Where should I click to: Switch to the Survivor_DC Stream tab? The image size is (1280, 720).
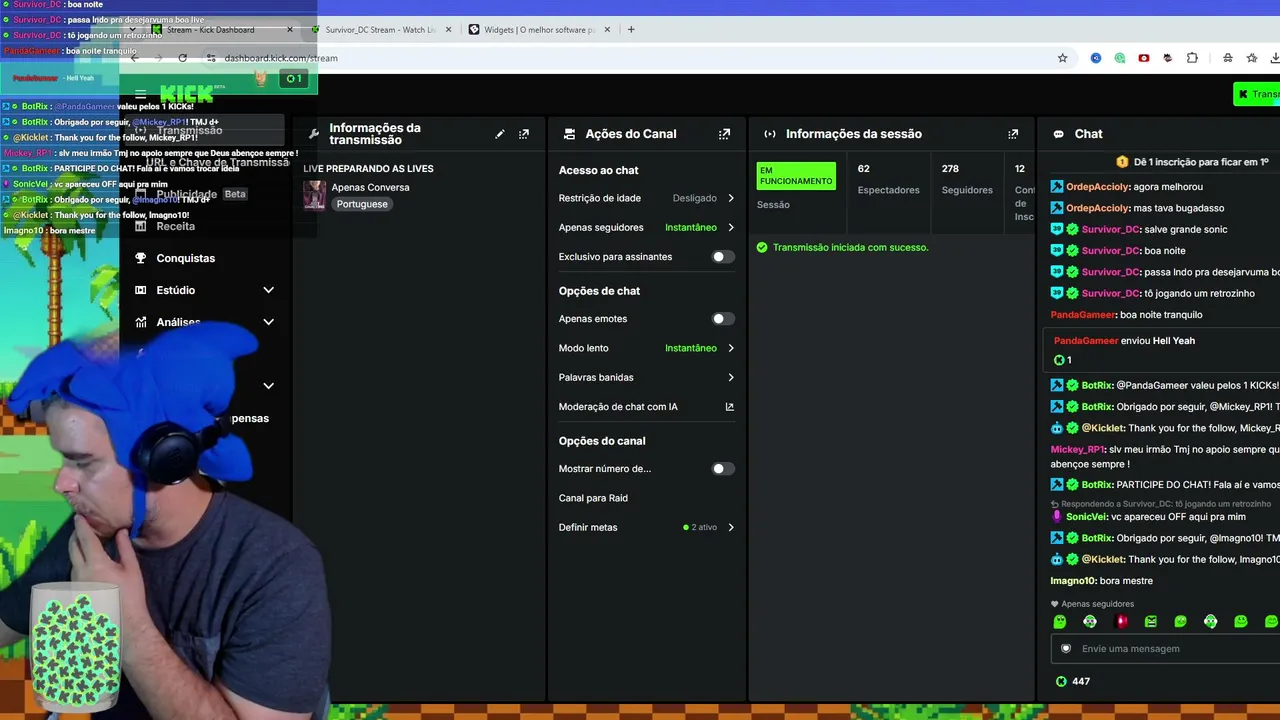click(x=381, y=30)
